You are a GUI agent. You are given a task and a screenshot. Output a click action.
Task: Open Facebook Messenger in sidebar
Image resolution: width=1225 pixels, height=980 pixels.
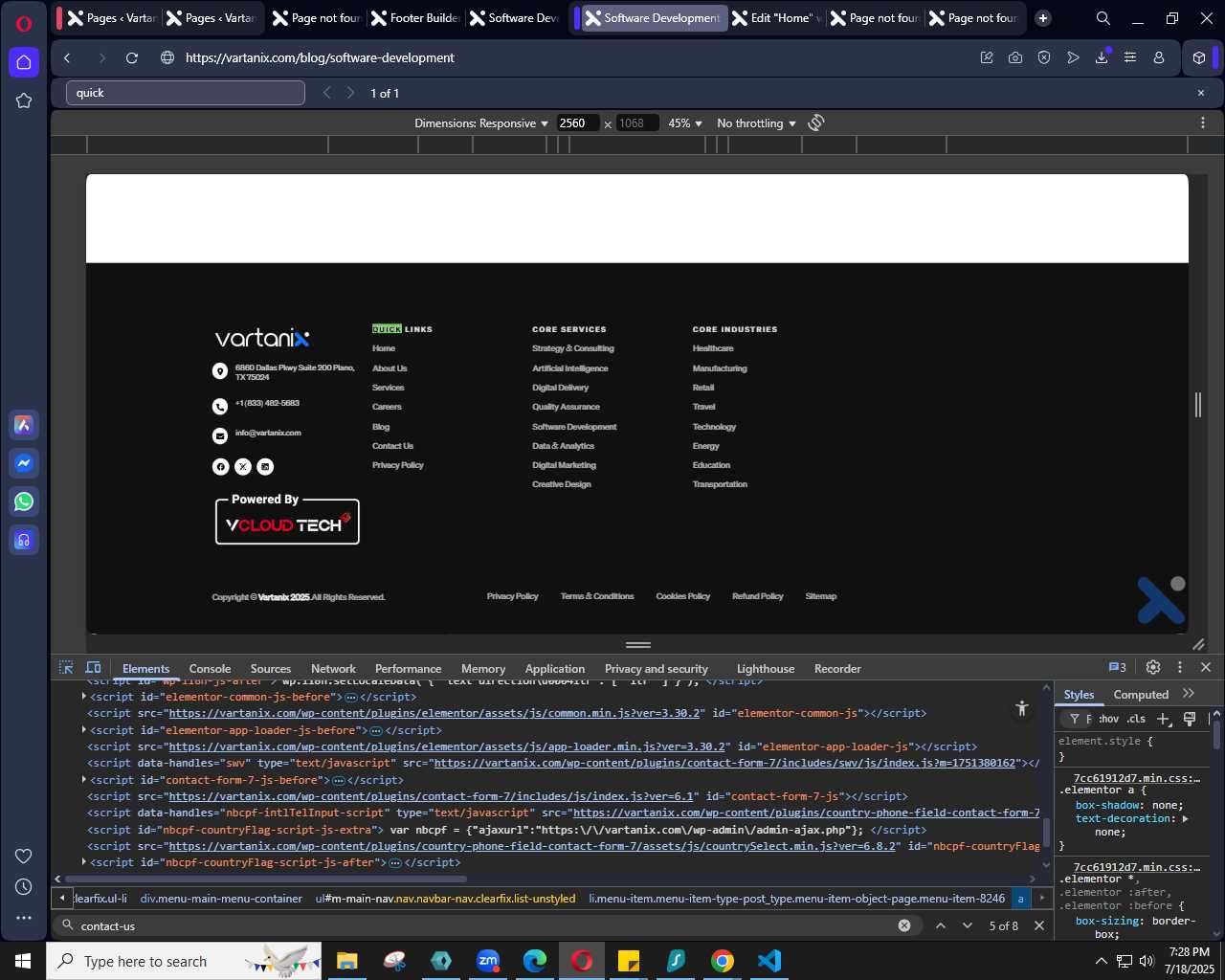[x=24, y=463]
